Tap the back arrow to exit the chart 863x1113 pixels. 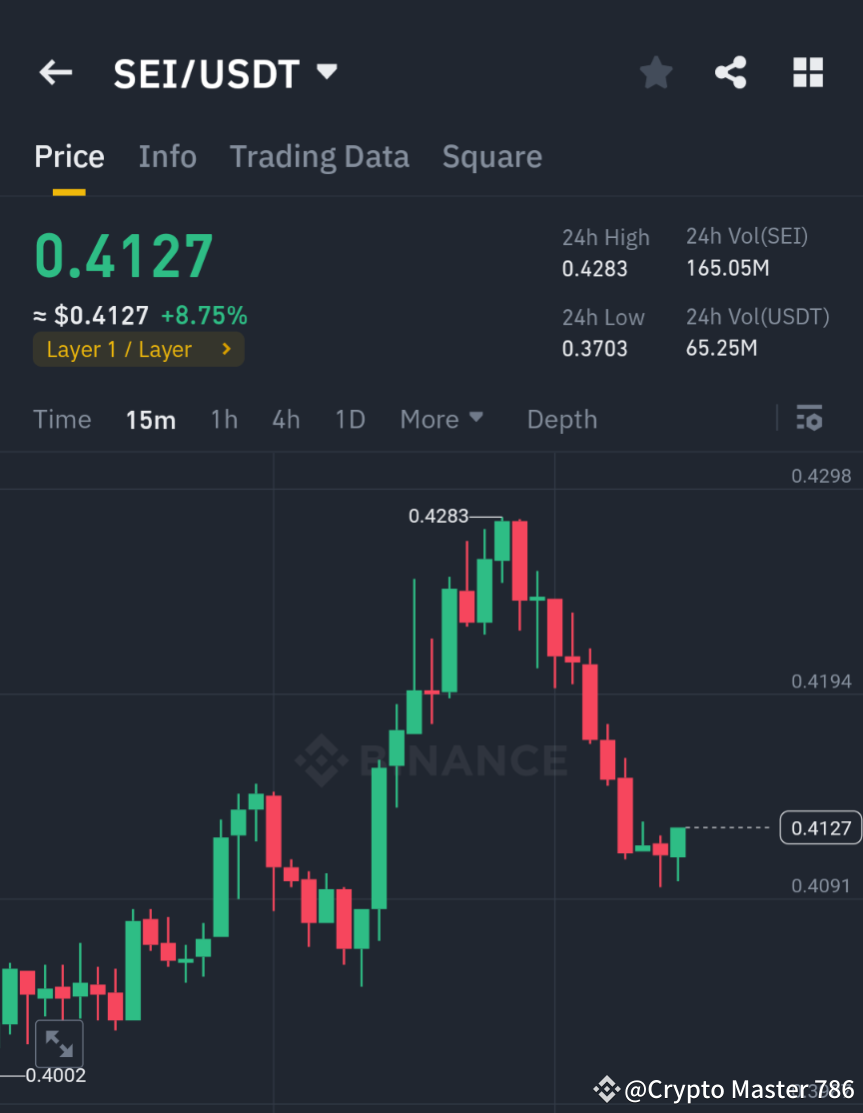55,72
